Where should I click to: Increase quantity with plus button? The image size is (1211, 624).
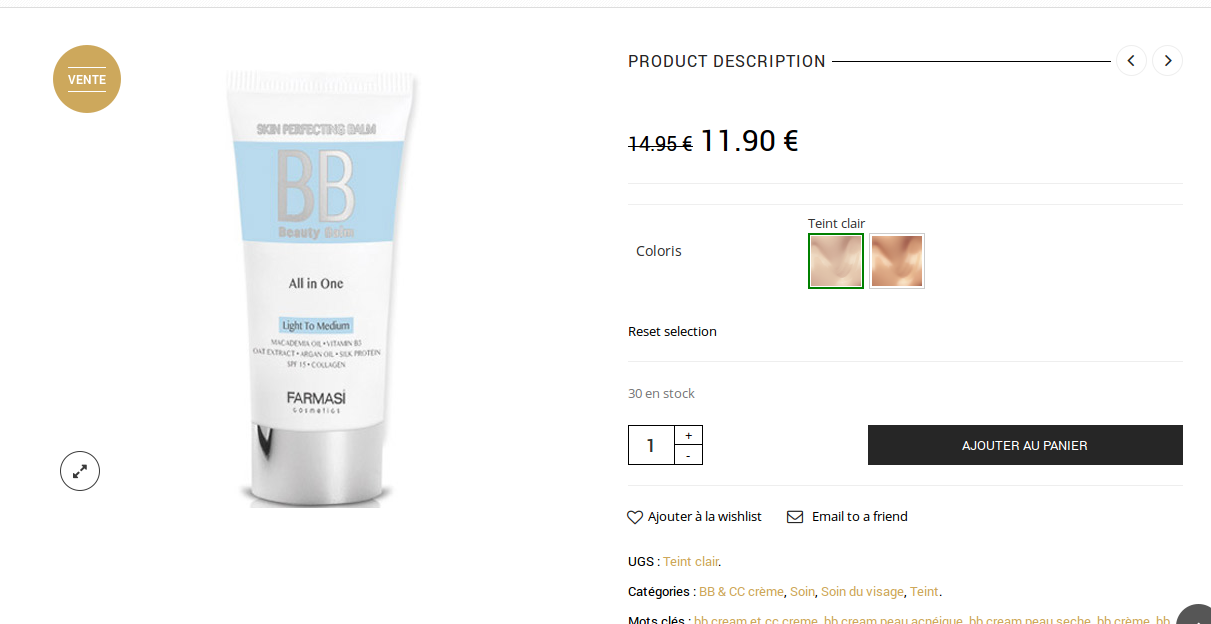[688, 435]
